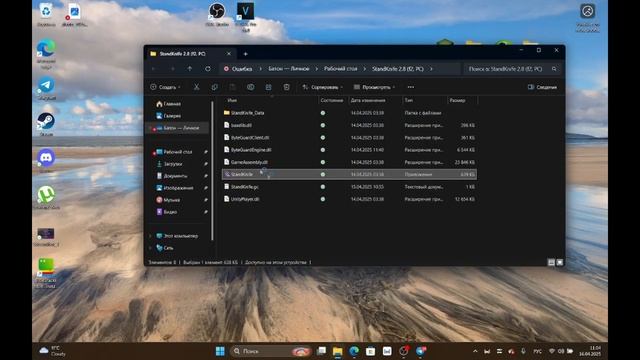Click the Rename icon in Explorer toolbar
Viewport: 640px width, 360px height.
250,87
